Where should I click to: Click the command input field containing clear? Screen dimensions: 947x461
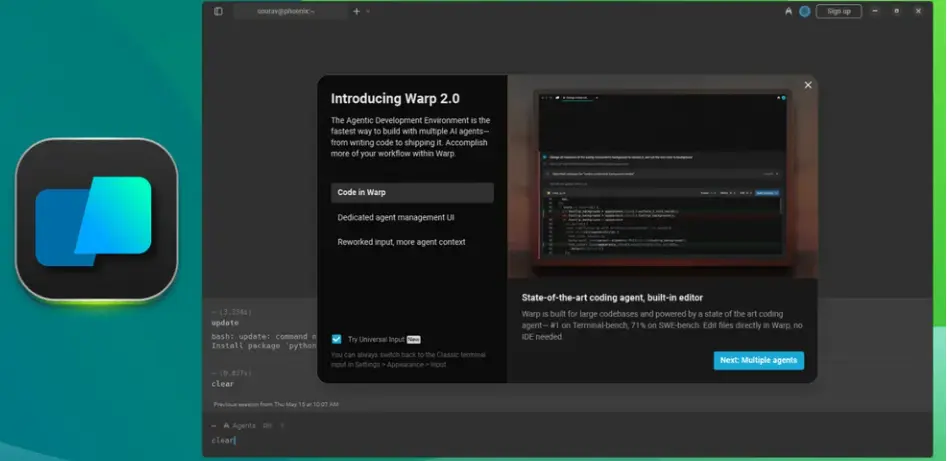[x=568, y=440]
